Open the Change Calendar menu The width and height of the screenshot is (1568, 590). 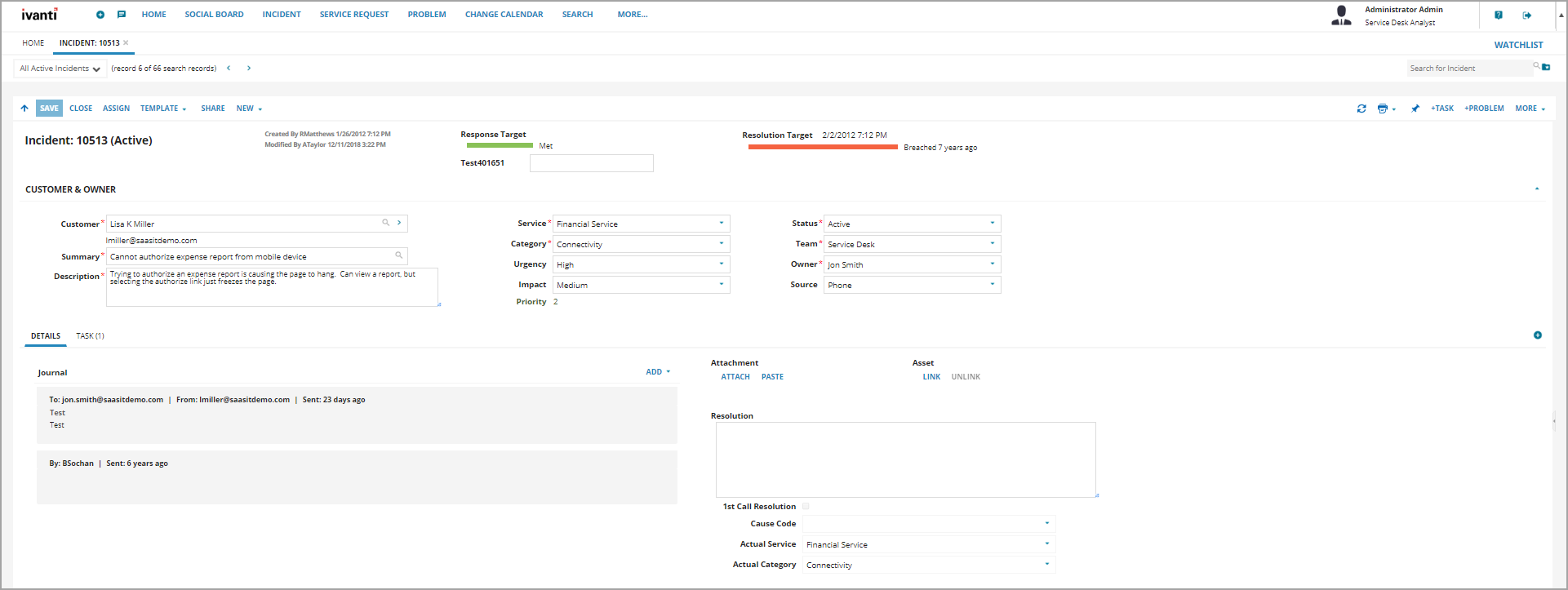coord(504,15)
